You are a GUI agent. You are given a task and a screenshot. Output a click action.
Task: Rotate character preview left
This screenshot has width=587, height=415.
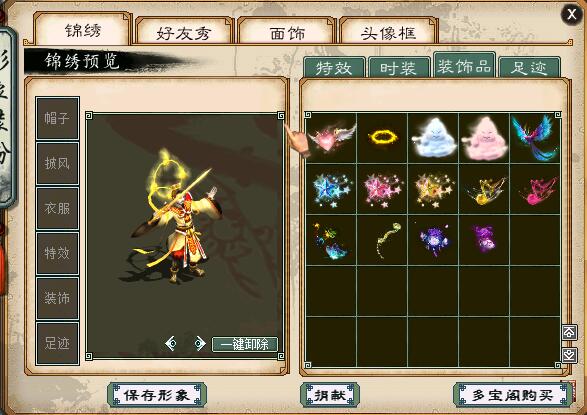(x=171, y=343)
